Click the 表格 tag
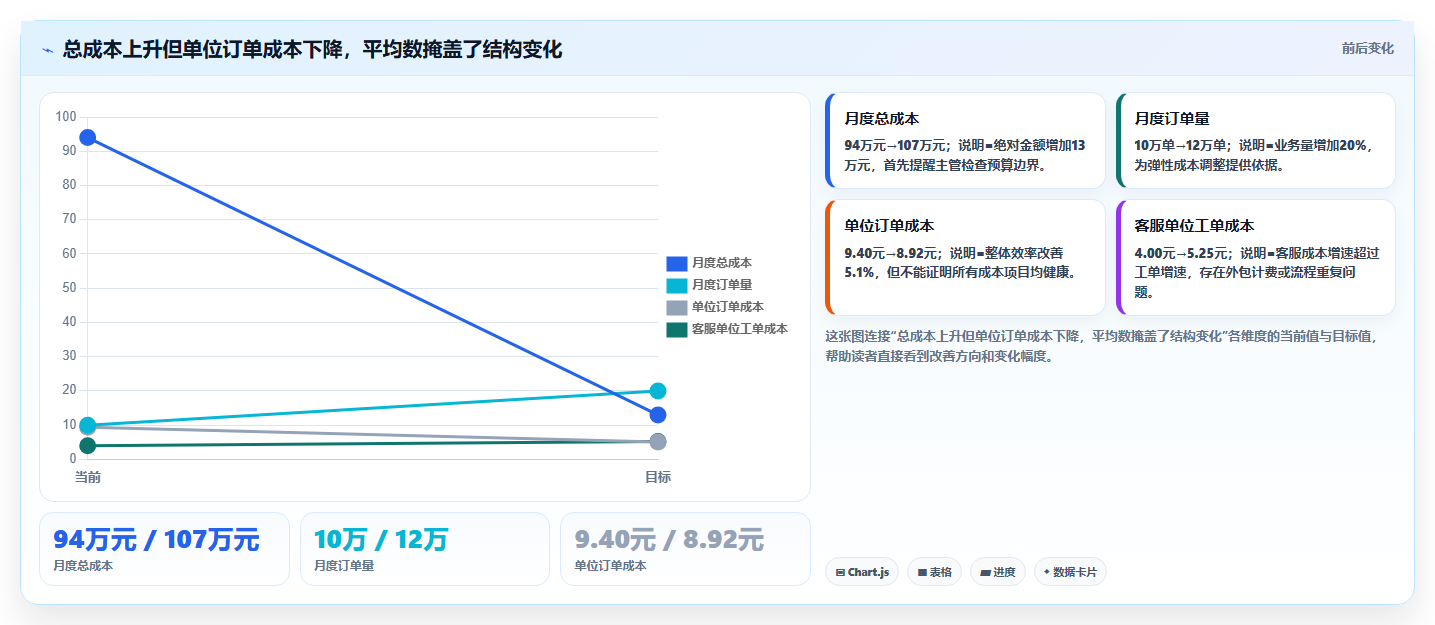Viewport: 1435px width, 625px height. [935, 572]
